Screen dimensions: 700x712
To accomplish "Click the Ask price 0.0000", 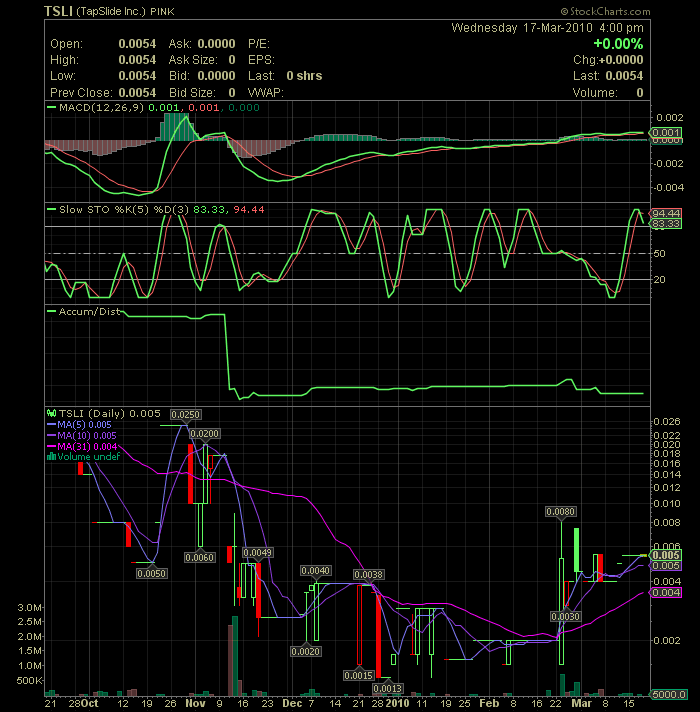I will [x=217, y=44].
